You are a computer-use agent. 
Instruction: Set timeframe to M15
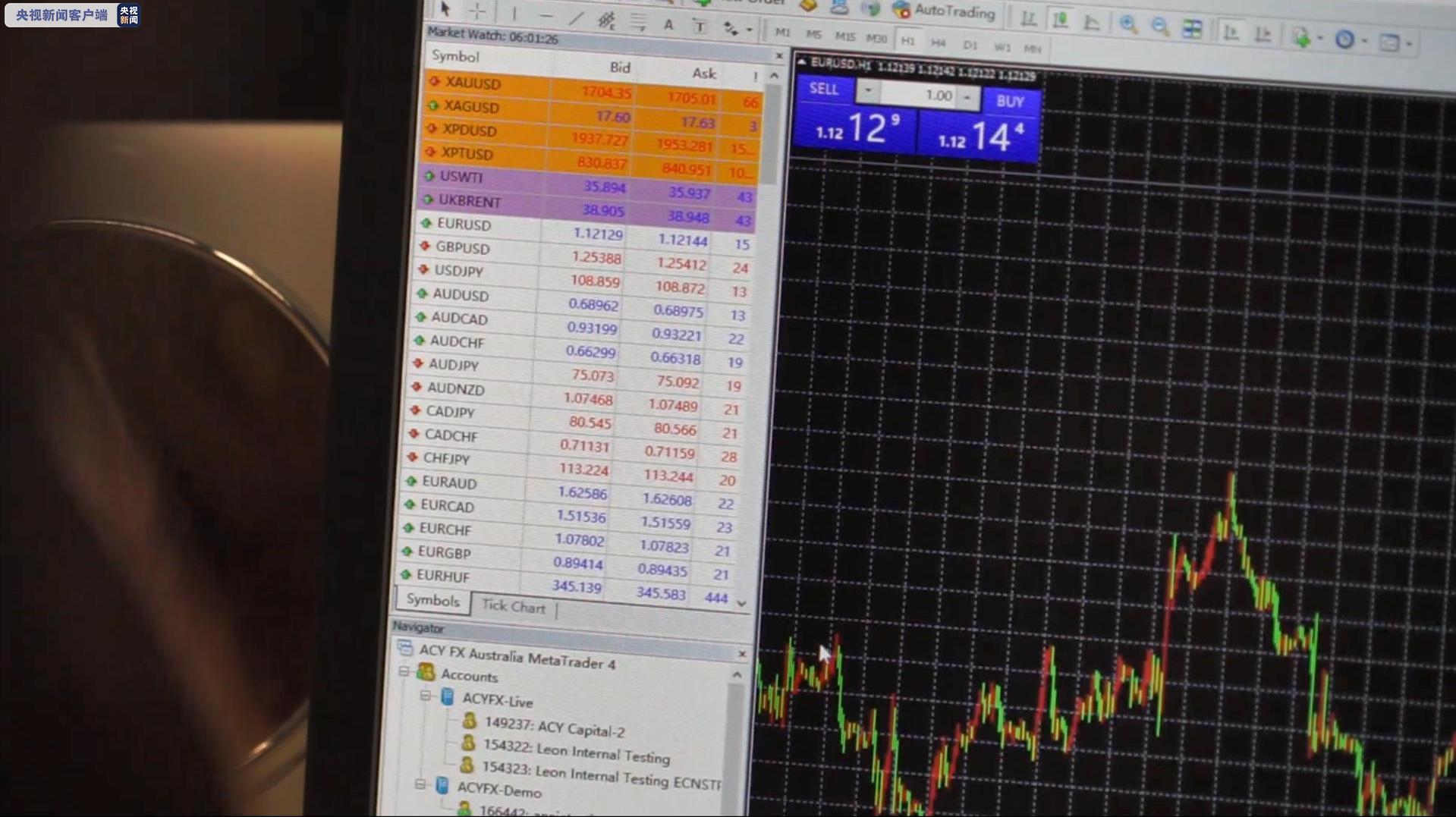coord(844,36)
